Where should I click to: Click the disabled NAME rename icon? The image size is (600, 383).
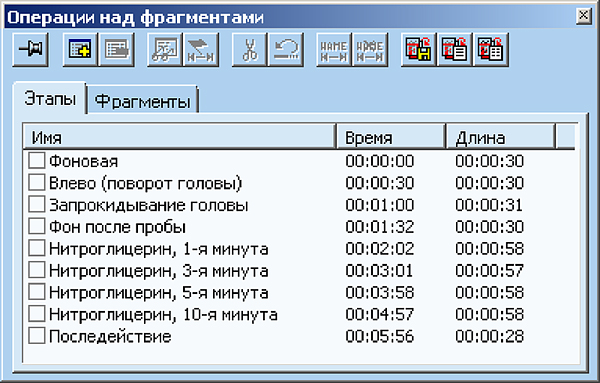334,50
